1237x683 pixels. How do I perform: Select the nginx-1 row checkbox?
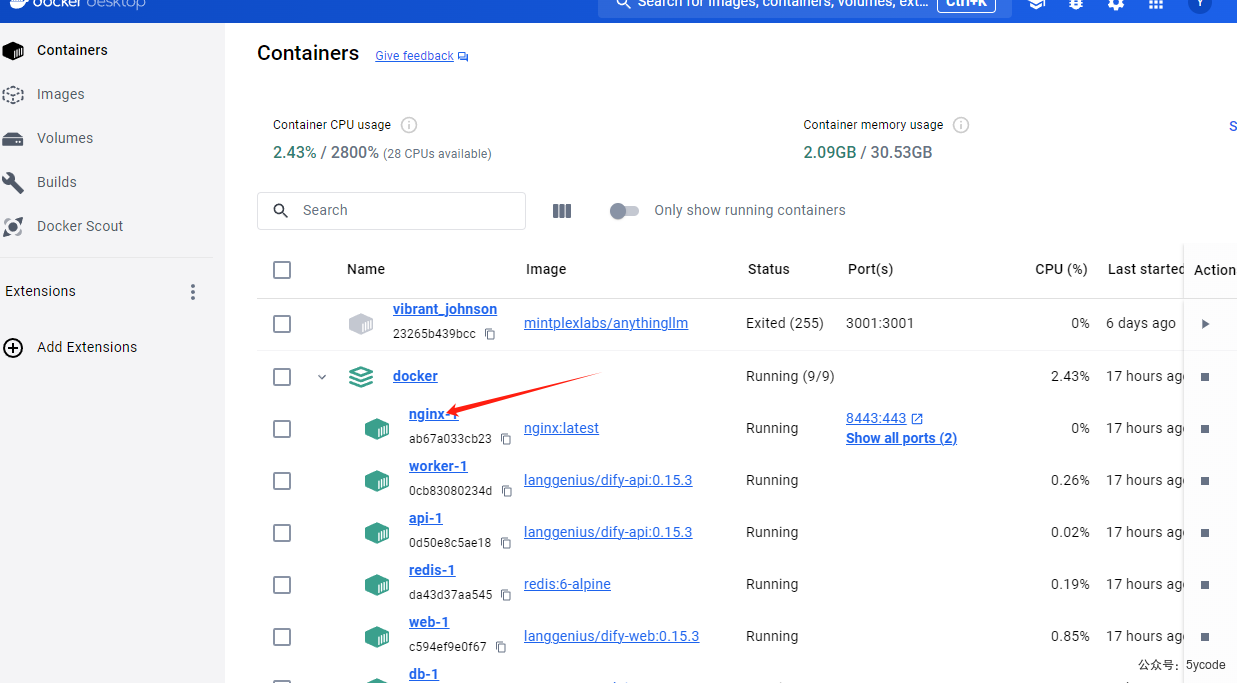282,429
